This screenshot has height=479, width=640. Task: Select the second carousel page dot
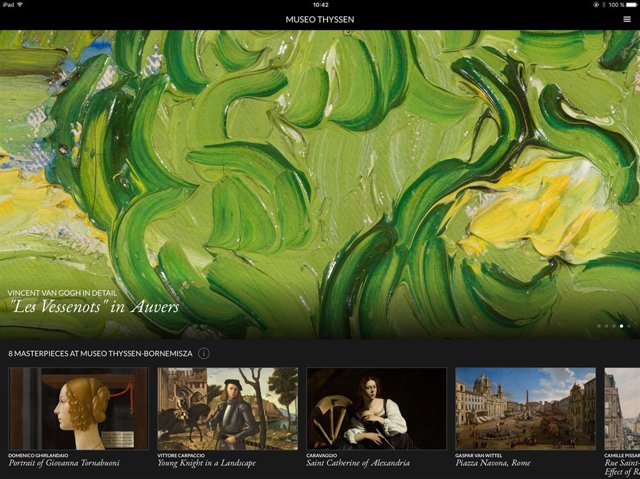pos(606,326)
